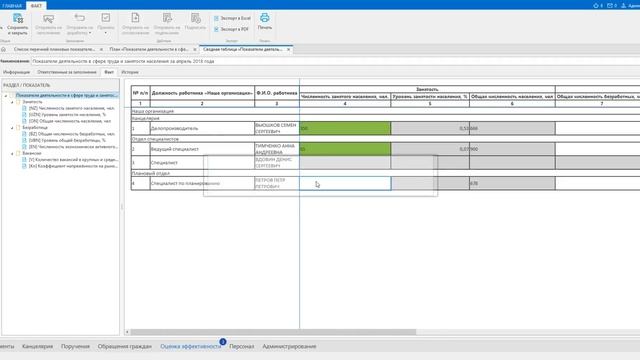Screen dimensions: 640x360
Task: Collapse the Вакансии tree section
Action: click(12, 153)
